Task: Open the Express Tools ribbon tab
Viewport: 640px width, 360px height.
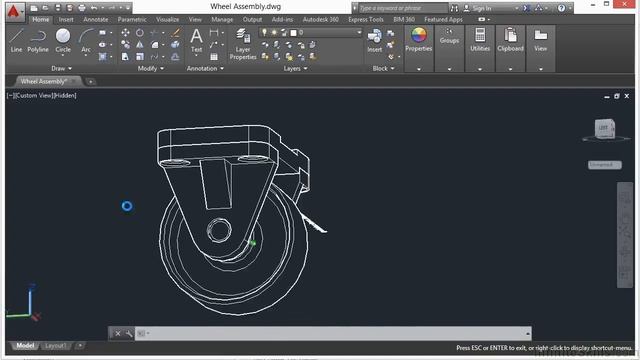Action: point(366,19)
